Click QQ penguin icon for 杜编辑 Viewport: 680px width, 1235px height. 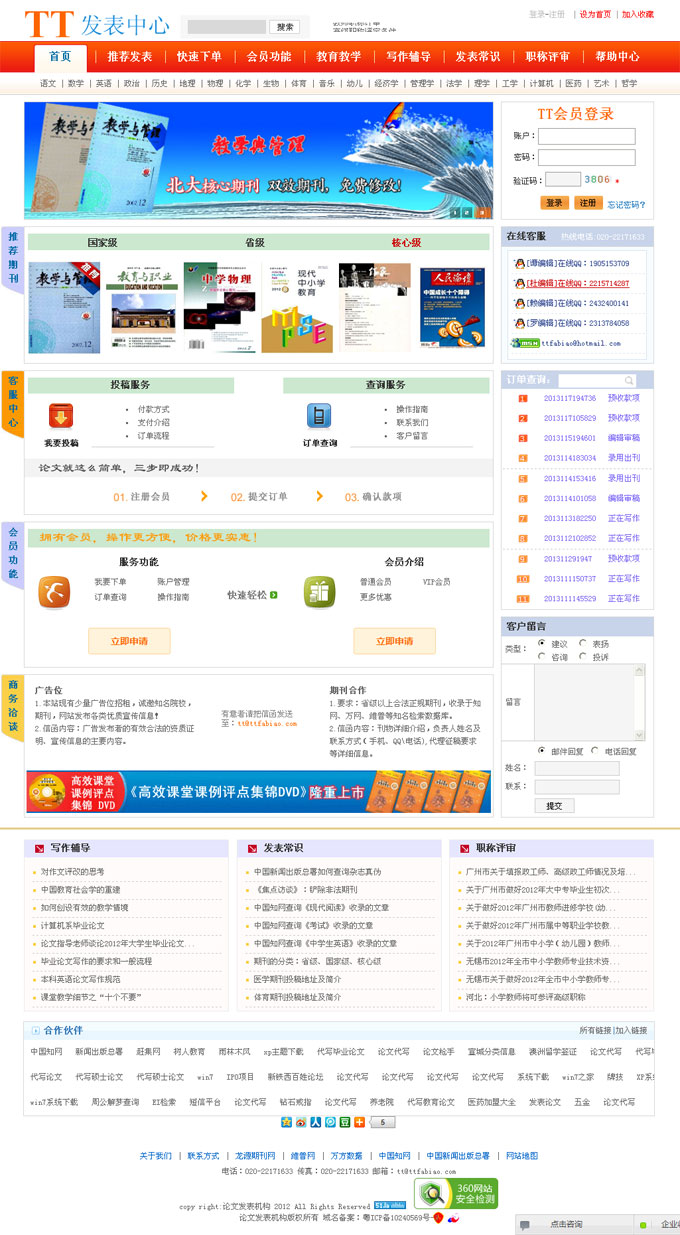tap(519, 283)
